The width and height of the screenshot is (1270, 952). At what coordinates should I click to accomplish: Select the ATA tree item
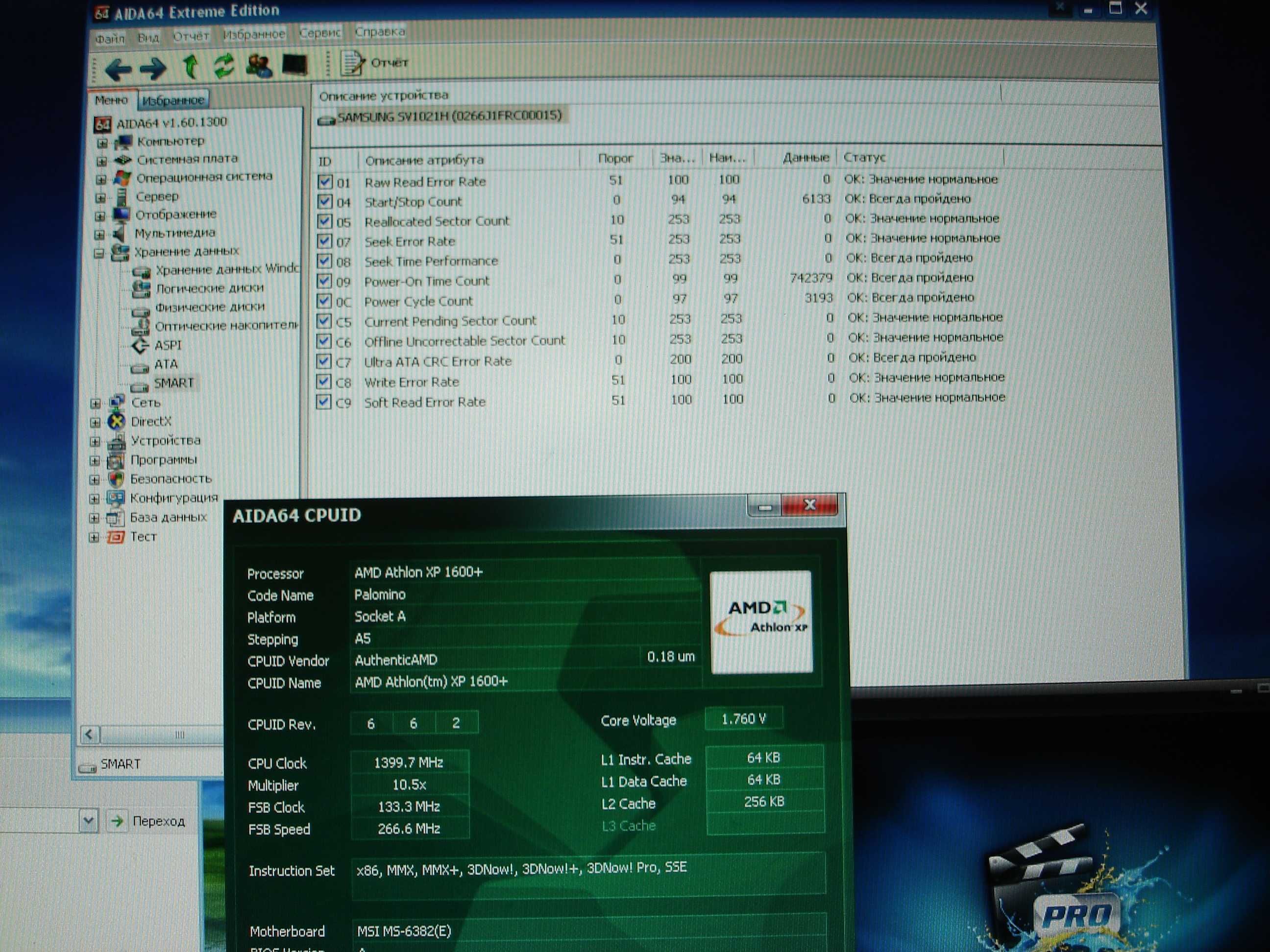tap(166, 364)
